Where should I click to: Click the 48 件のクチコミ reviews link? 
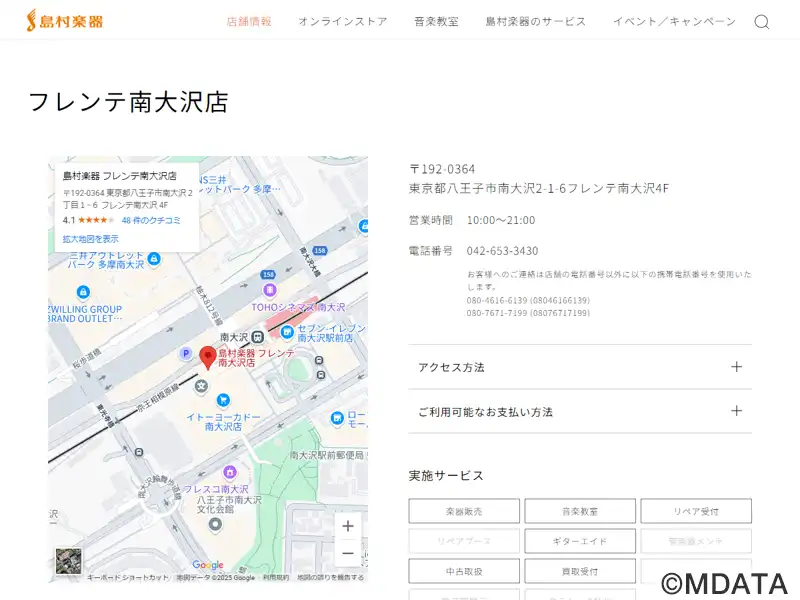[x=151, y=220]
